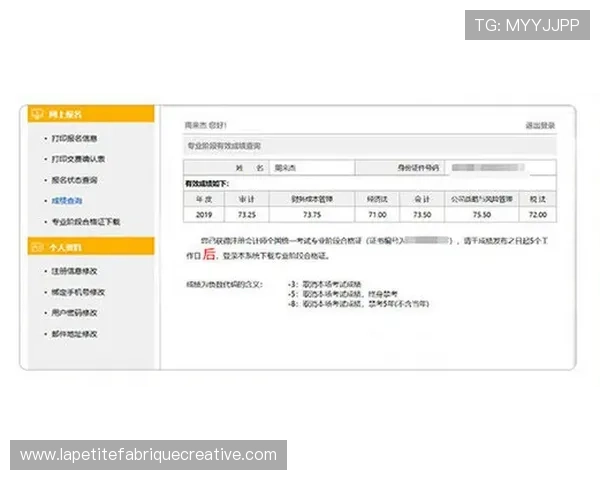The width and height of the screenshot is (600, 480).
Task: Click the 会计 column header
Action: tap(422, 199)
